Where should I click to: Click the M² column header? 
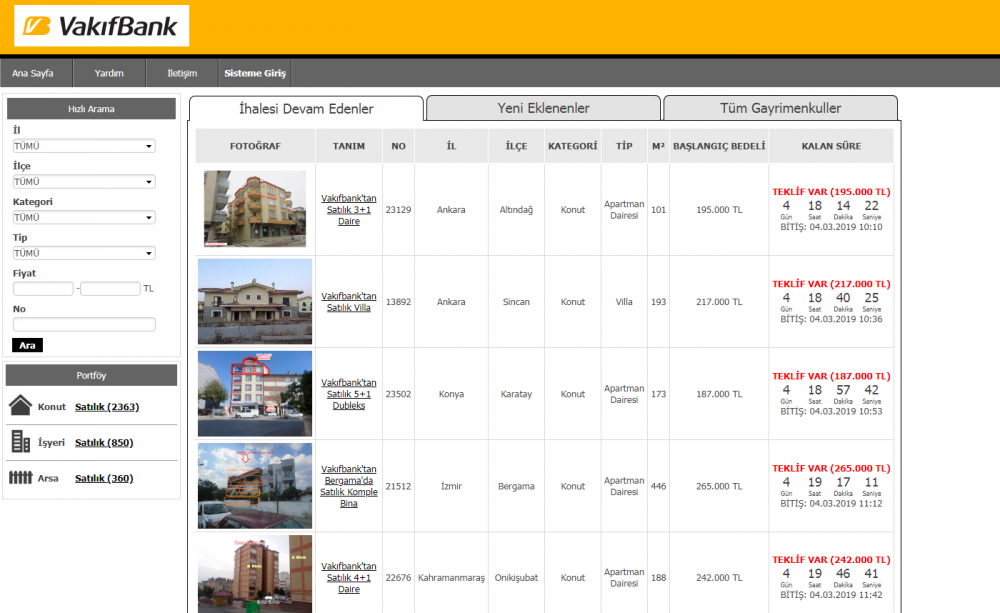pyautogui.click(x=659, y=146)
